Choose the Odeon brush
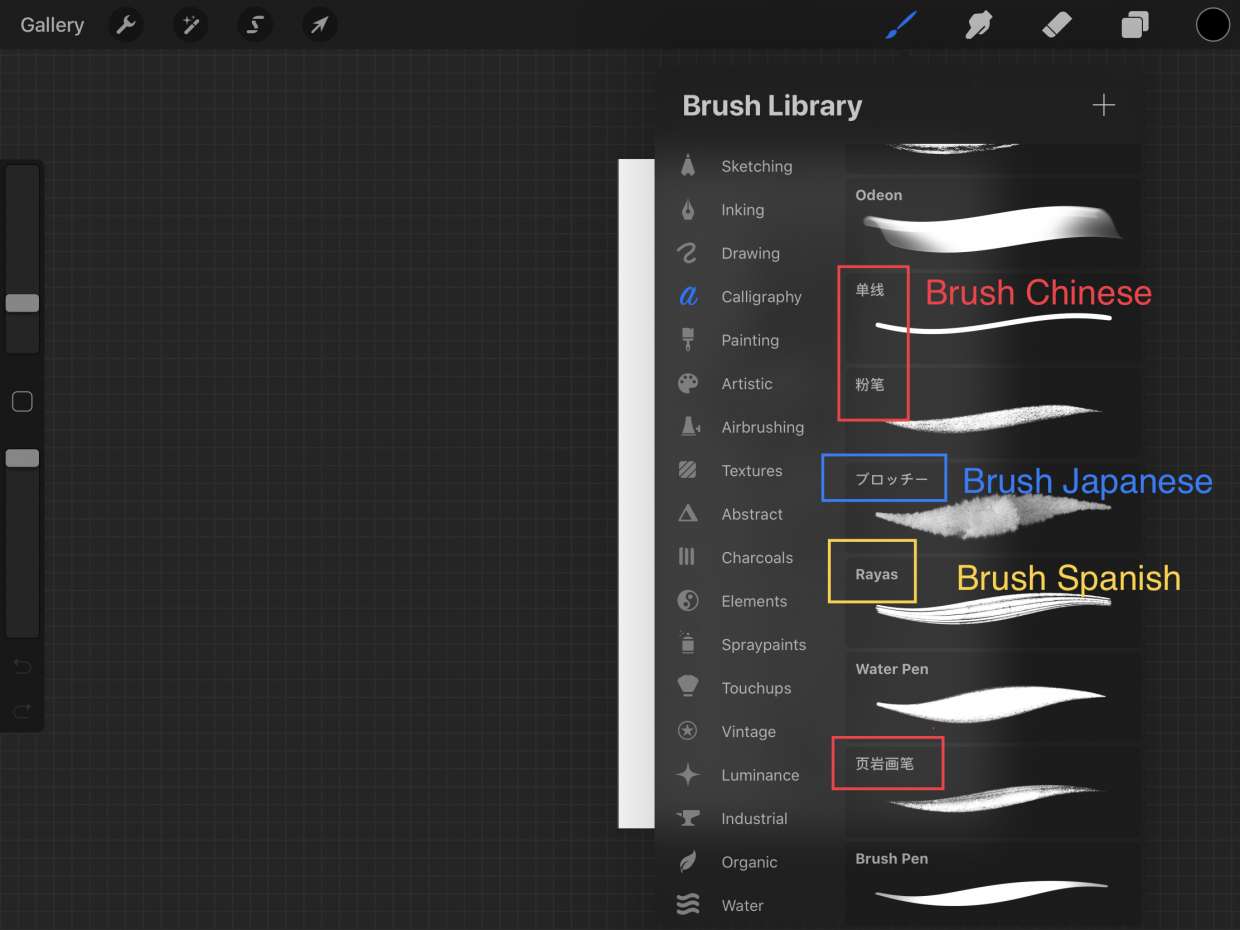 (992, 222)
